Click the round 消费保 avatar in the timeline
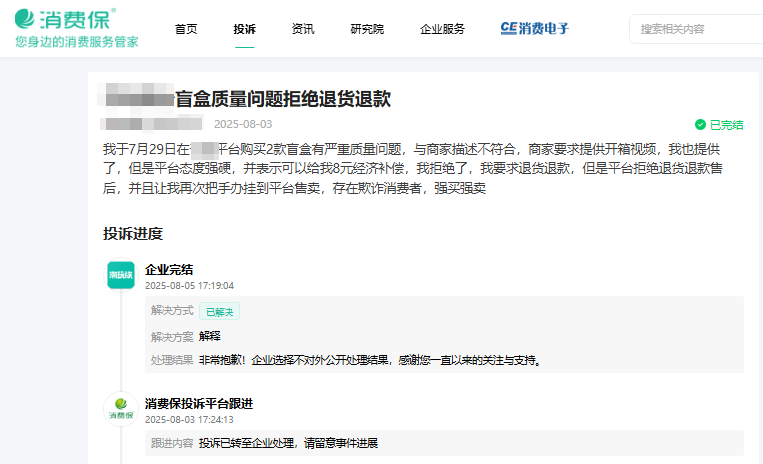 click(x=121, y=409)
